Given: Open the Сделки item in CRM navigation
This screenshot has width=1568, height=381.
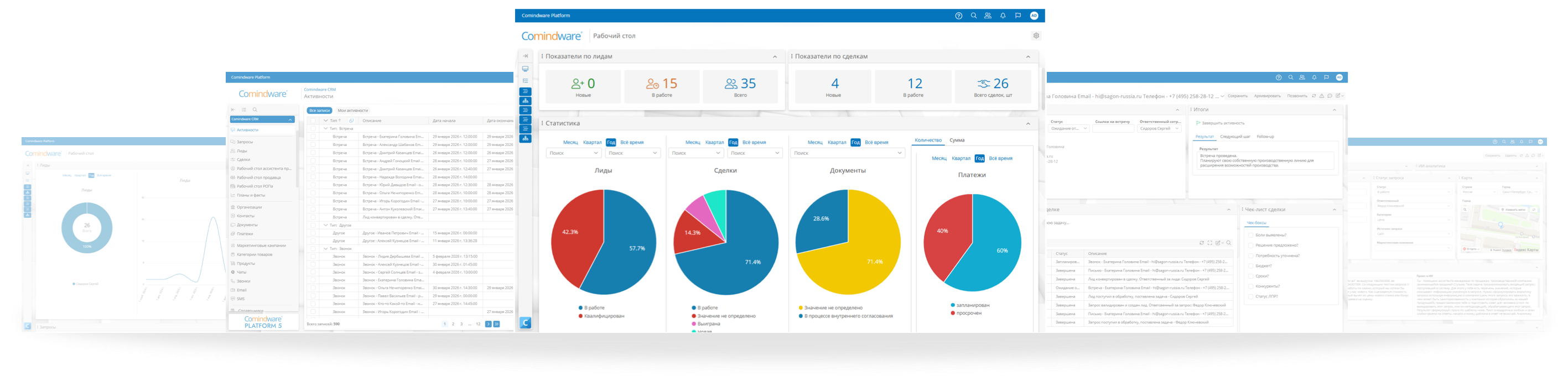Looking at the screenshot, I should point(243,159).
